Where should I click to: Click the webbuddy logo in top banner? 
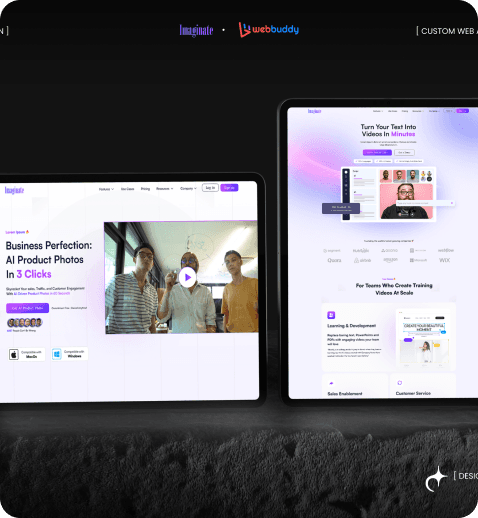tap(269, 29)
